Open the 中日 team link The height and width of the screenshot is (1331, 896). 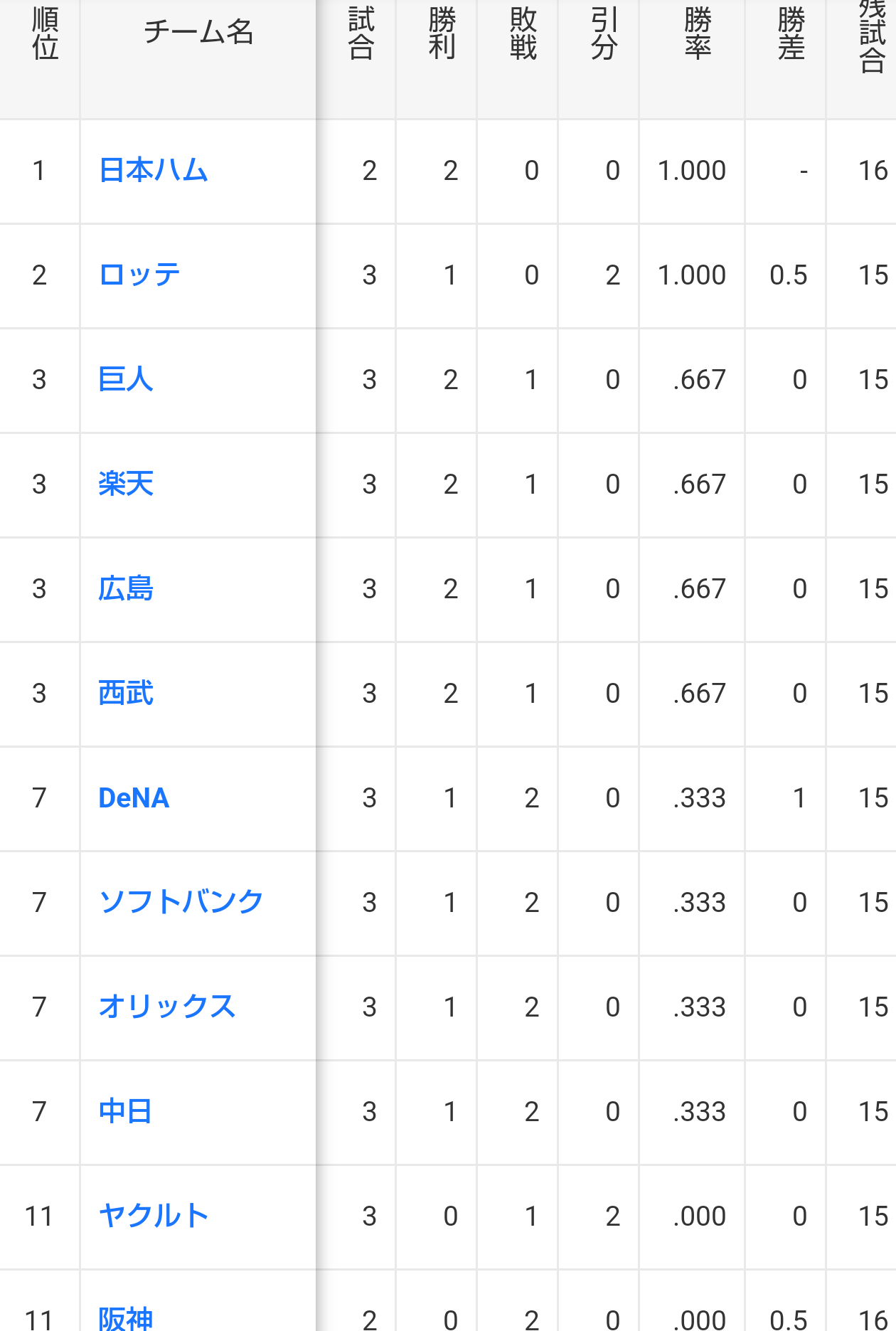click(x=125, y=1112)
